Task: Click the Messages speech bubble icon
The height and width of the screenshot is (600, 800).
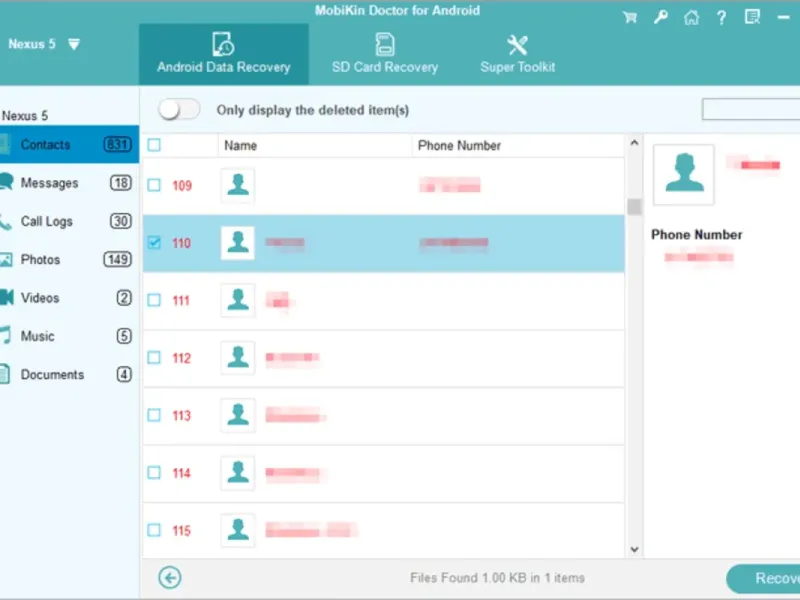Action: click(x=7, y=182)
